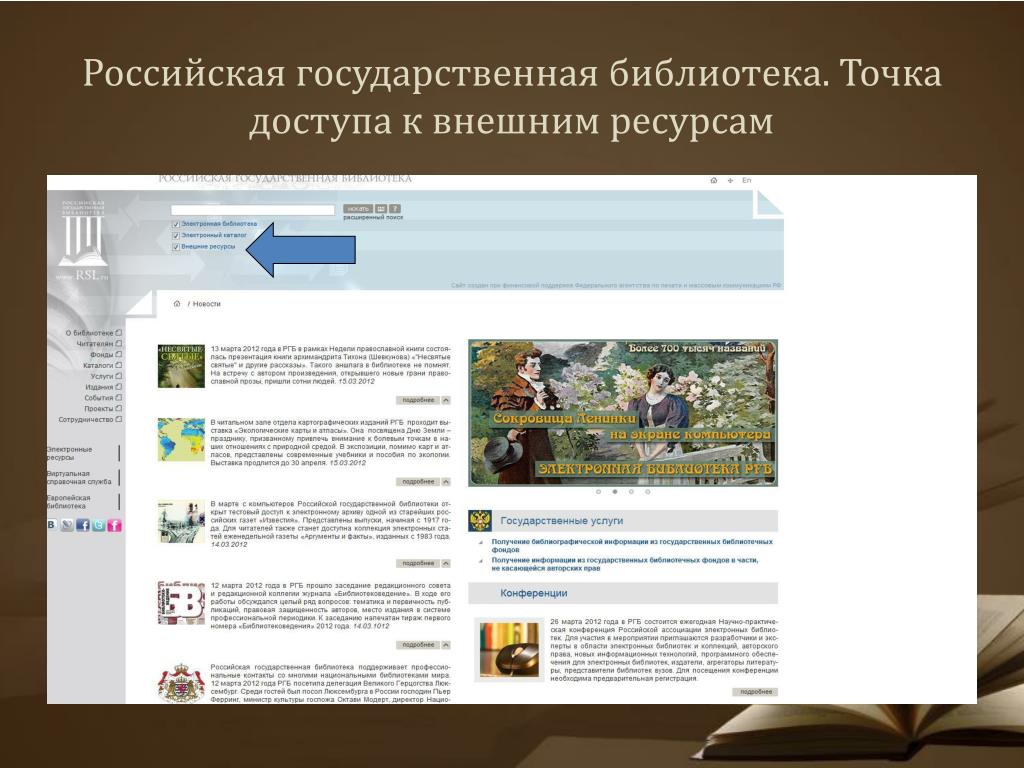Screen dimensions: 1024x768
Task: Open ecological world map news thumbnail
Action: [181, 440]
